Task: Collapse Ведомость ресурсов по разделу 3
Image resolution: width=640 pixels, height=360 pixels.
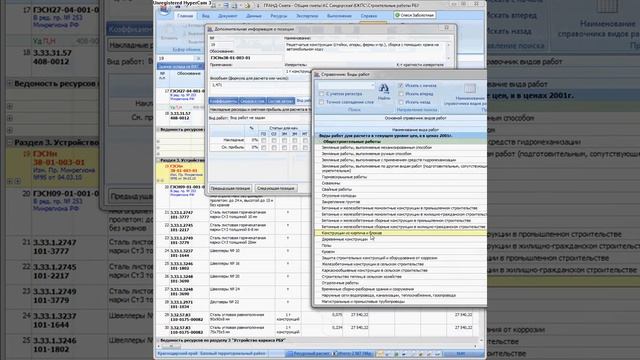Action: coord(158,340)
